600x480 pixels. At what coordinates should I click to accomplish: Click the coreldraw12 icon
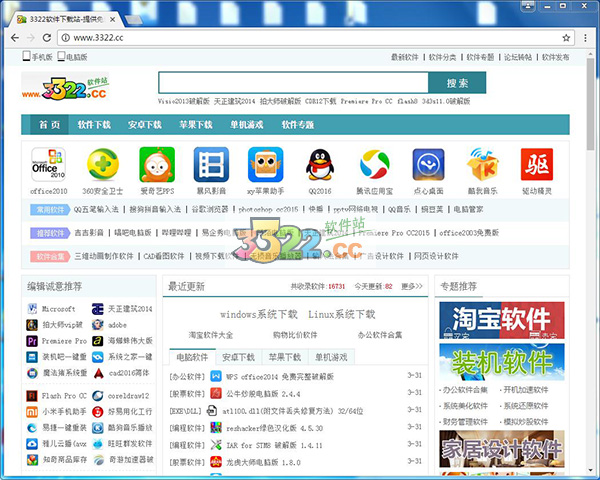[x=98, y=396]
